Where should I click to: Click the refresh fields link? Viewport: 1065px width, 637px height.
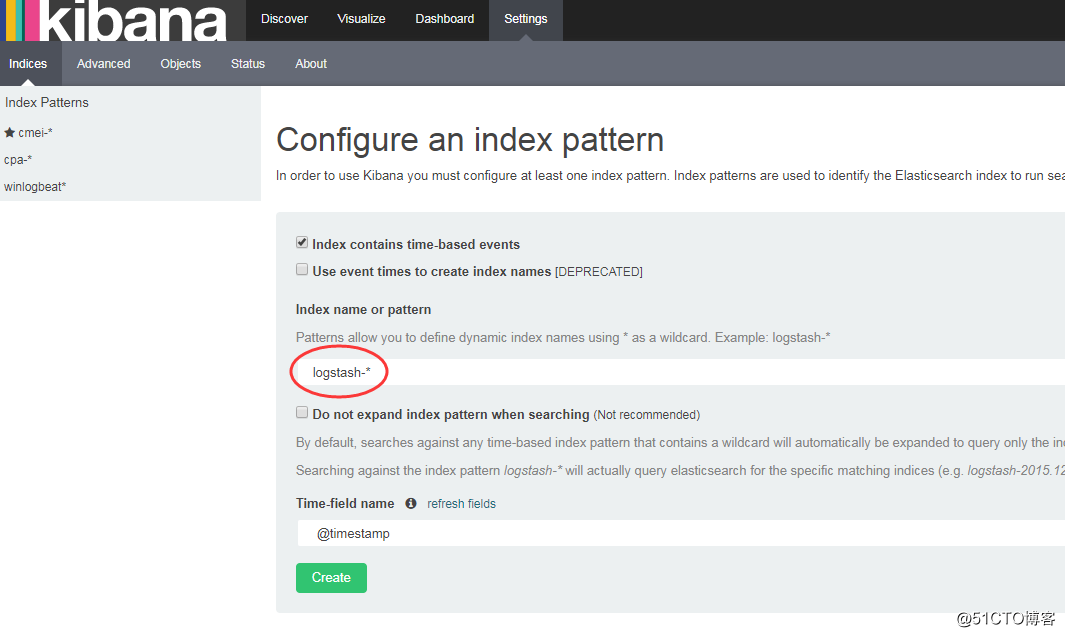click(461, 504)
